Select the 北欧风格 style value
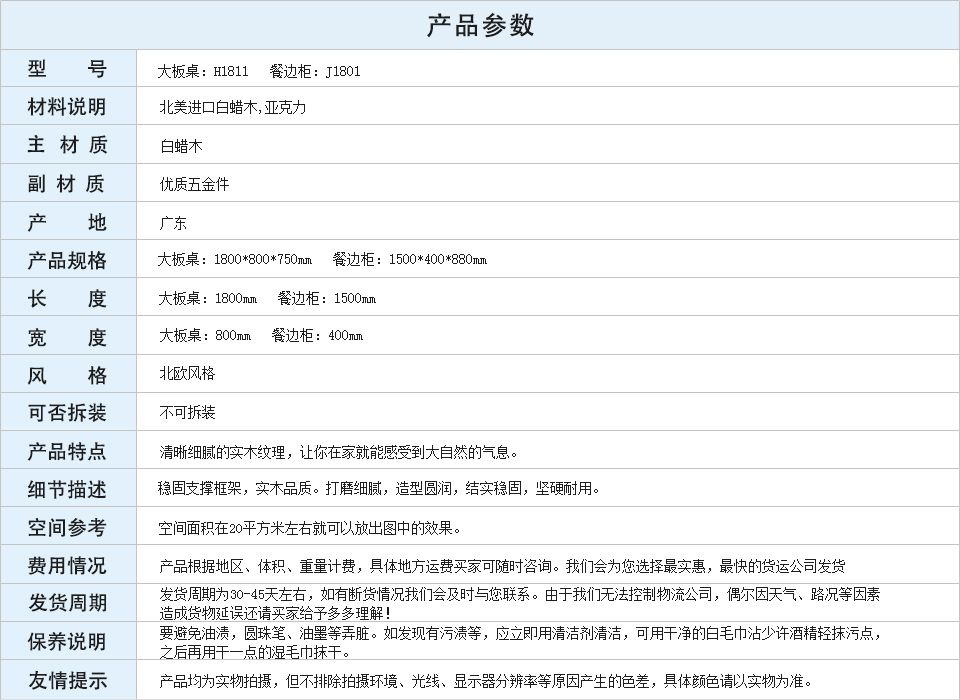960x700 pixels. point(187,374)
